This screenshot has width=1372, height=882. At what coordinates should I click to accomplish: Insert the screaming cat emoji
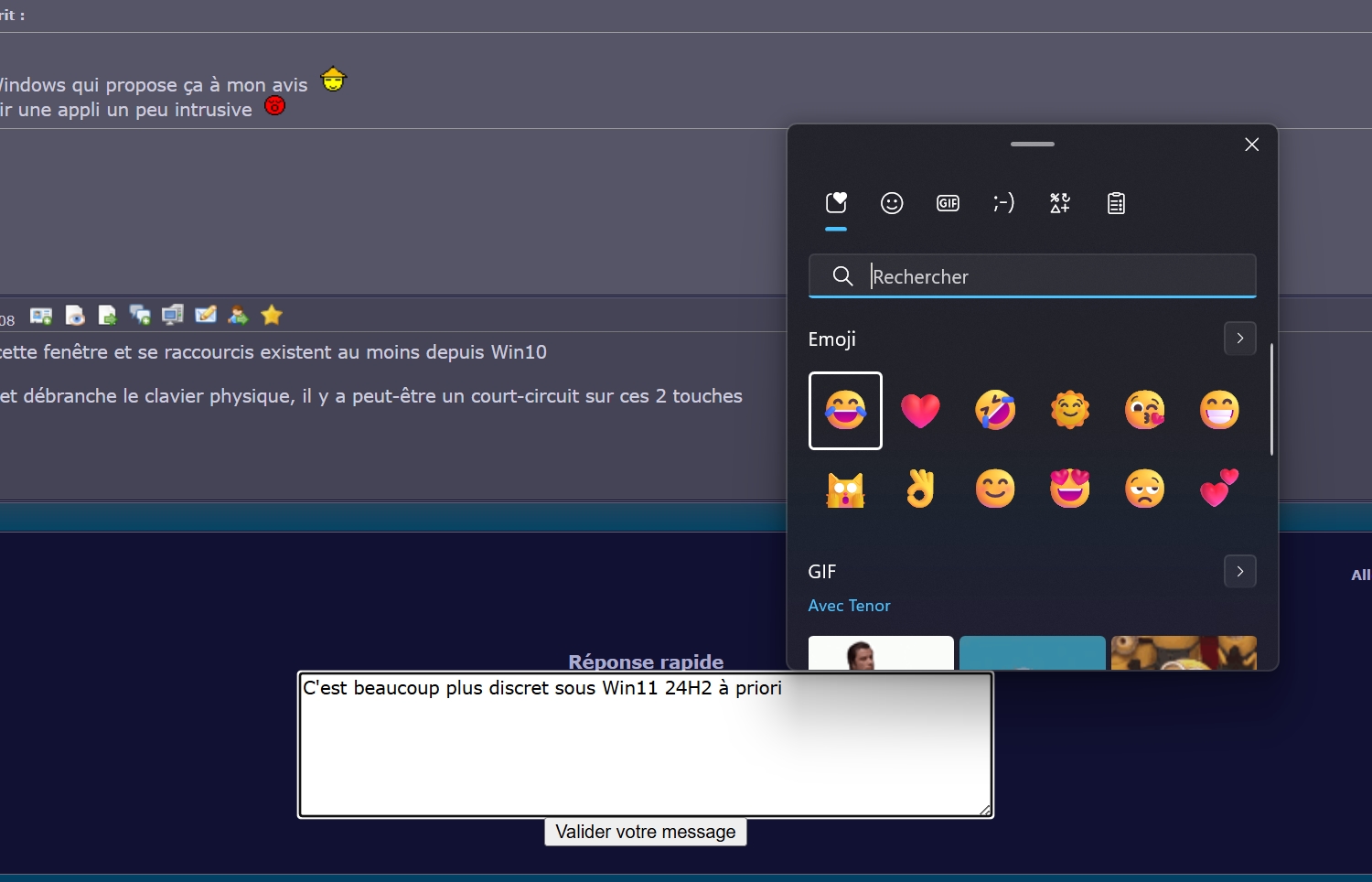click(845, 489)
